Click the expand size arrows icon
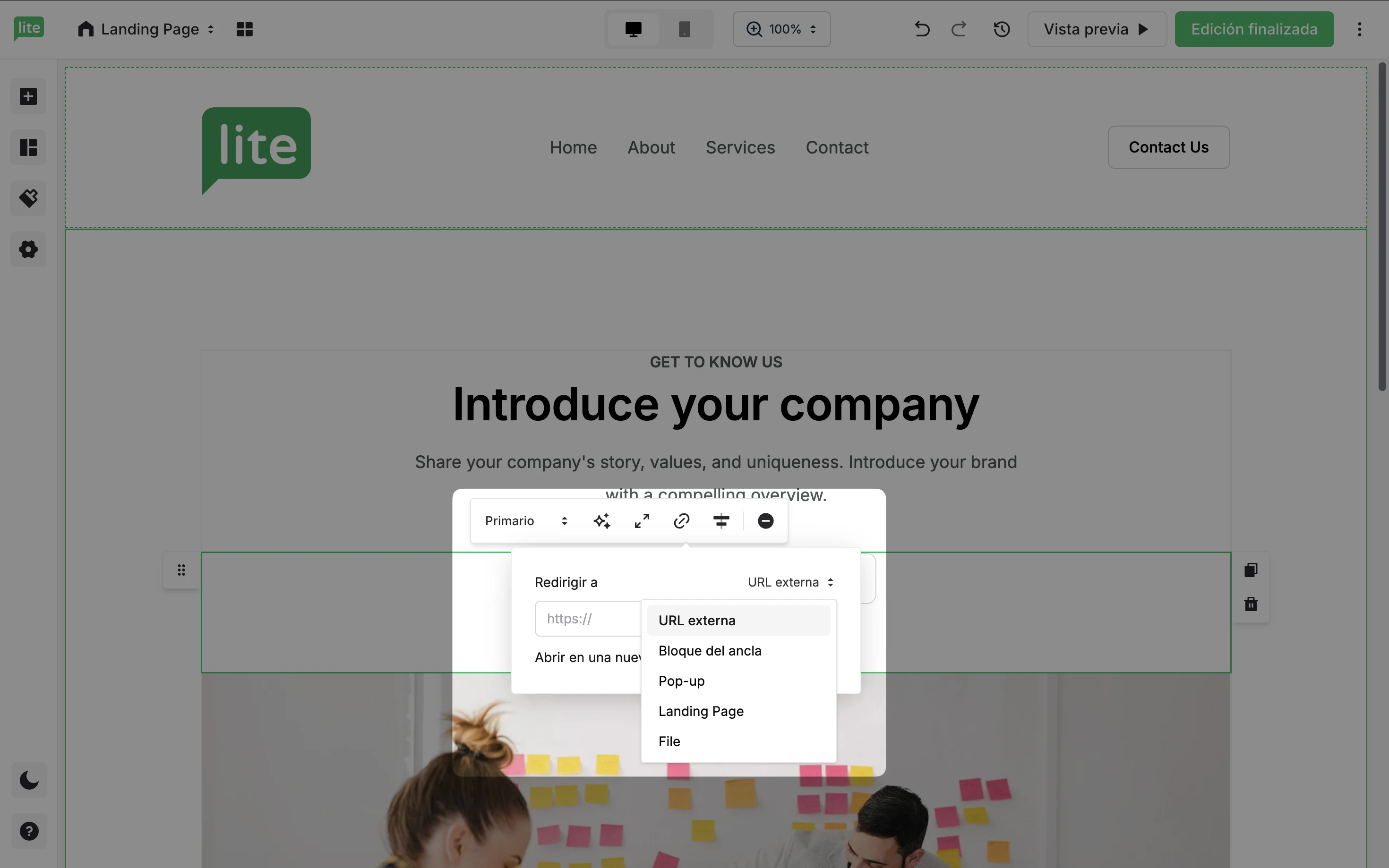 click(642, 521)
